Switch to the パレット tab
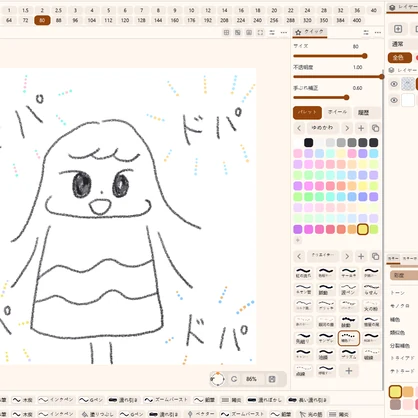 (x=307, y=112)
